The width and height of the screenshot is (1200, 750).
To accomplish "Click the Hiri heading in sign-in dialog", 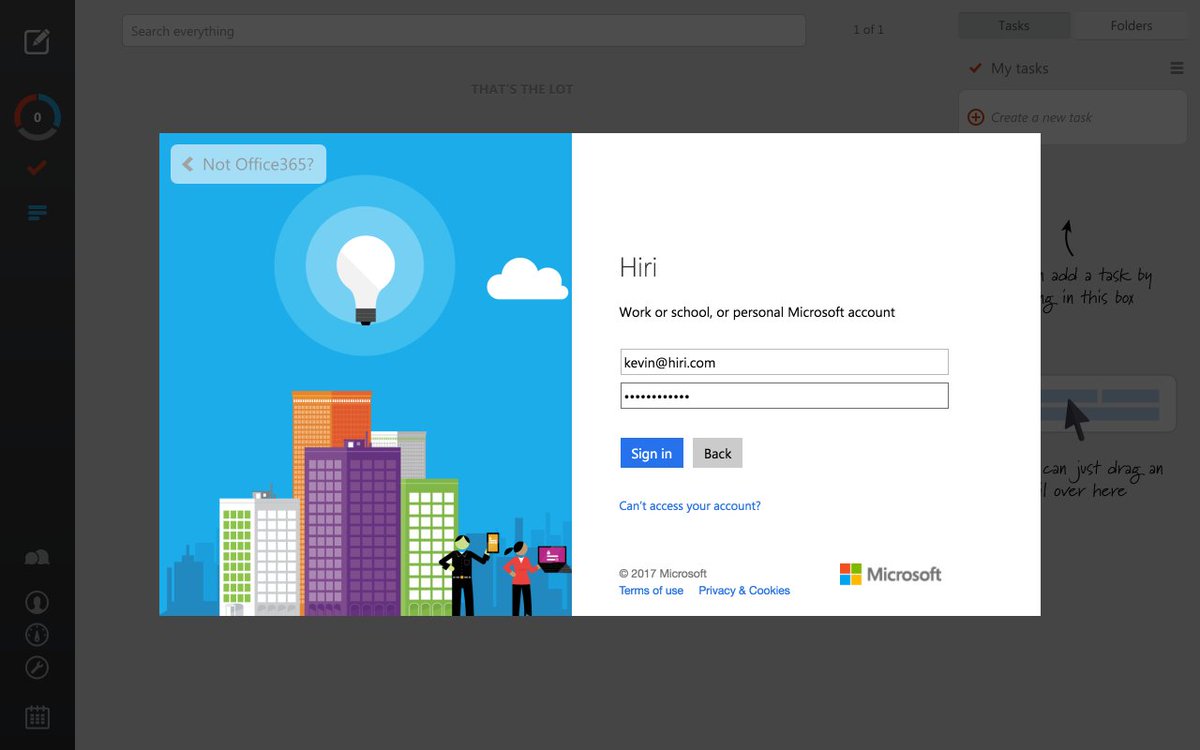I will (638, 267).
